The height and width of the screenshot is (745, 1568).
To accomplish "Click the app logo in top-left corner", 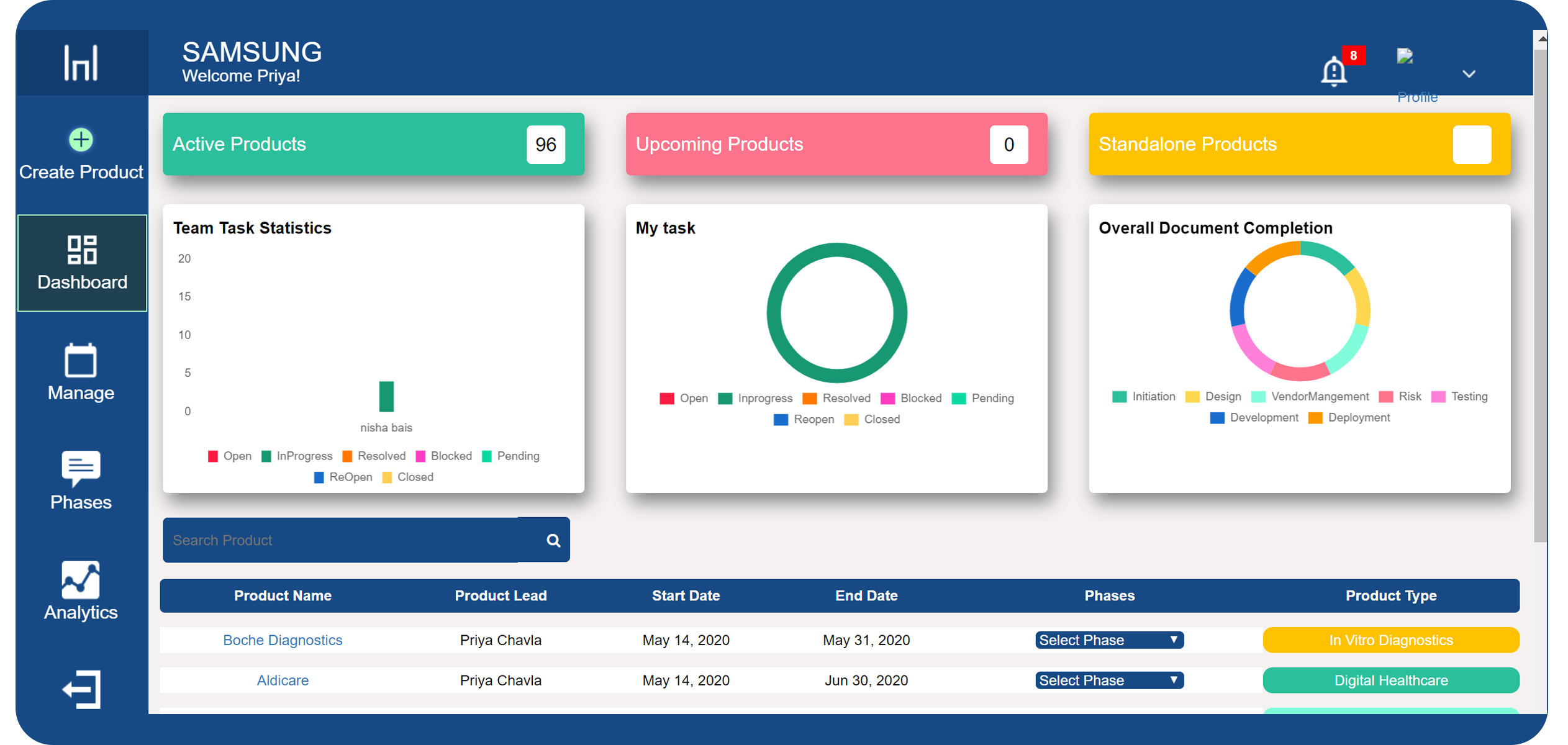I will tap(81, 62).
